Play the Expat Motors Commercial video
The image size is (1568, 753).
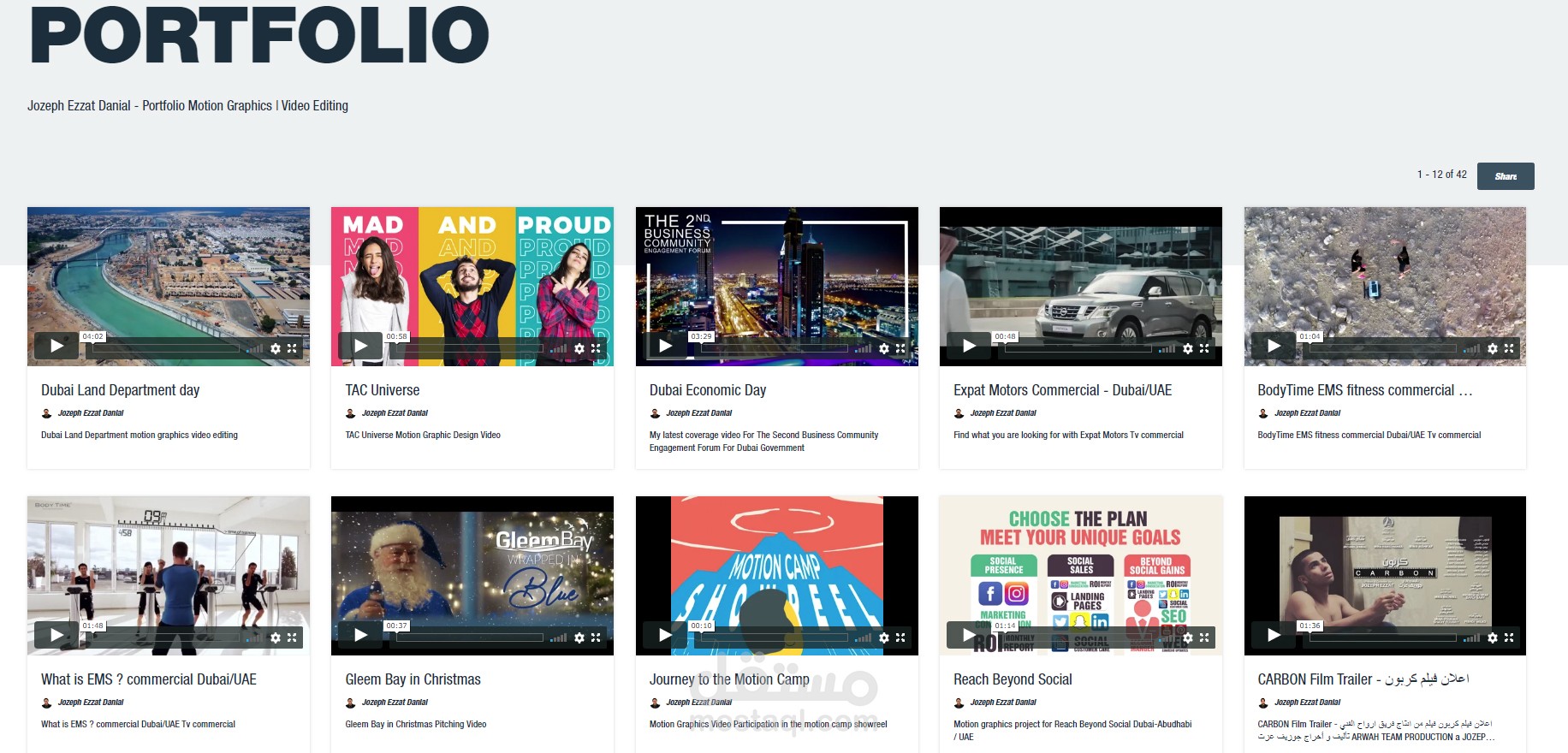(969, 346)
